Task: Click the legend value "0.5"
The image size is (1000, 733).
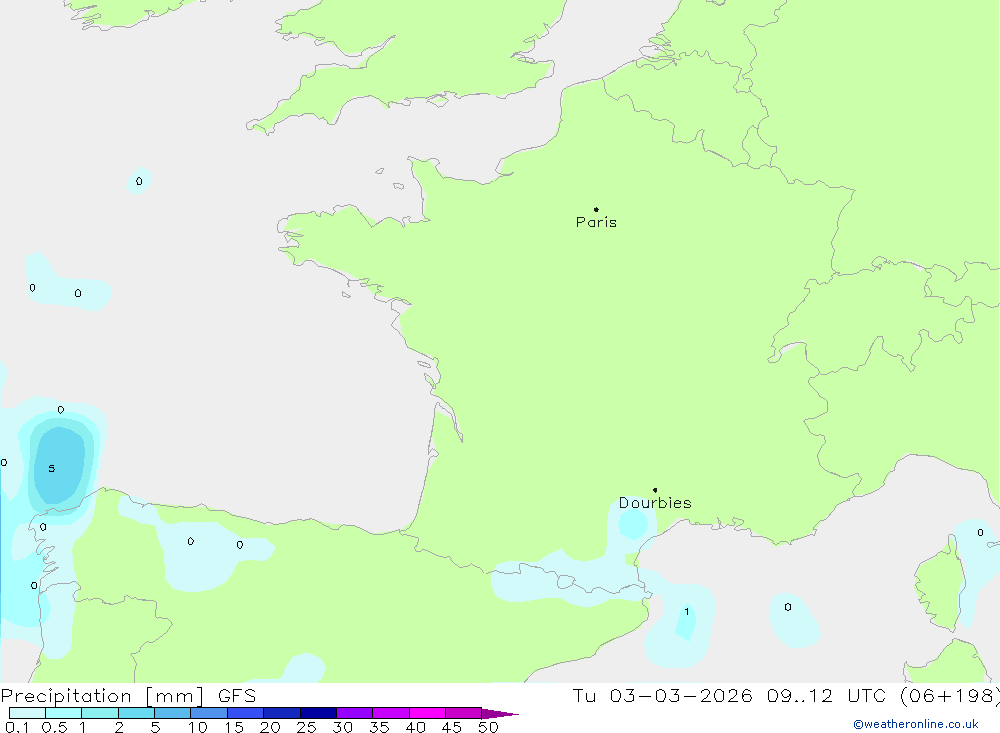Action: (54, 727)
